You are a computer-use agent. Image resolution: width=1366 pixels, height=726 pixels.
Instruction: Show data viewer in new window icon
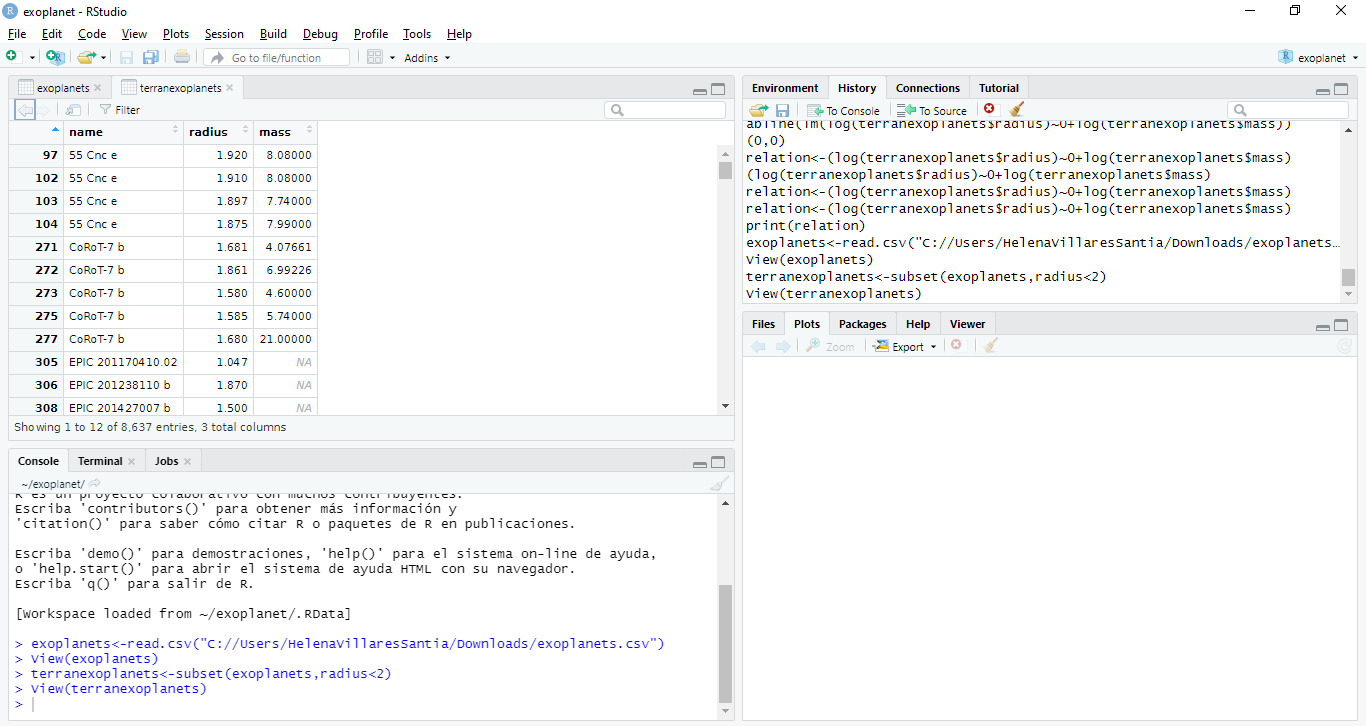tap(74, 110)
